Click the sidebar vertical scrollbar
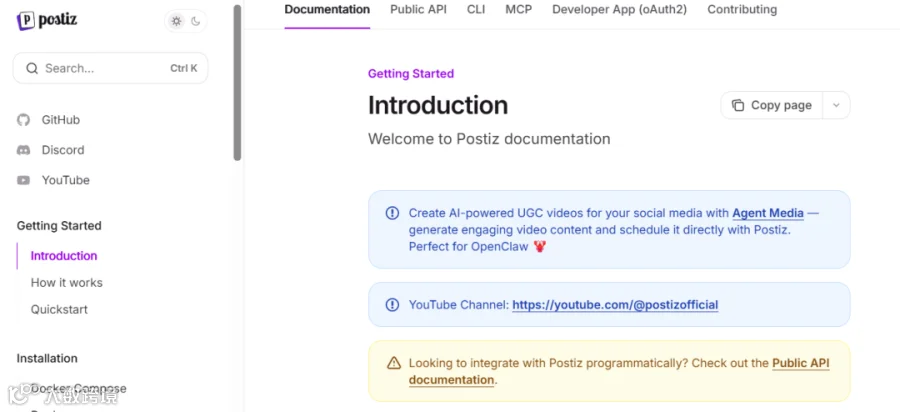The width and height of the screenshot is (900, 412). pos(237,83)
